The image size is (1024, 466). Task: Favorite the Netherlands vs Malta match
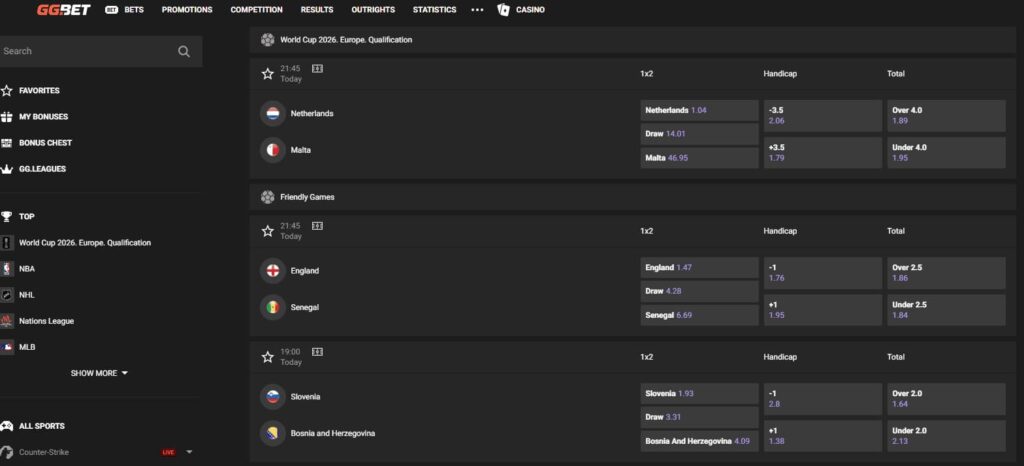point(267,74)
